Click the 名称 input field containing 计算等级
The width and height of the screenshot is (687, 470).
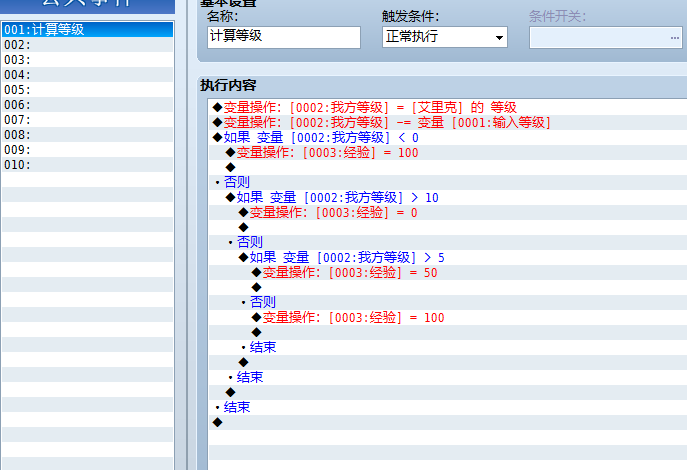[x=283, y=37]
